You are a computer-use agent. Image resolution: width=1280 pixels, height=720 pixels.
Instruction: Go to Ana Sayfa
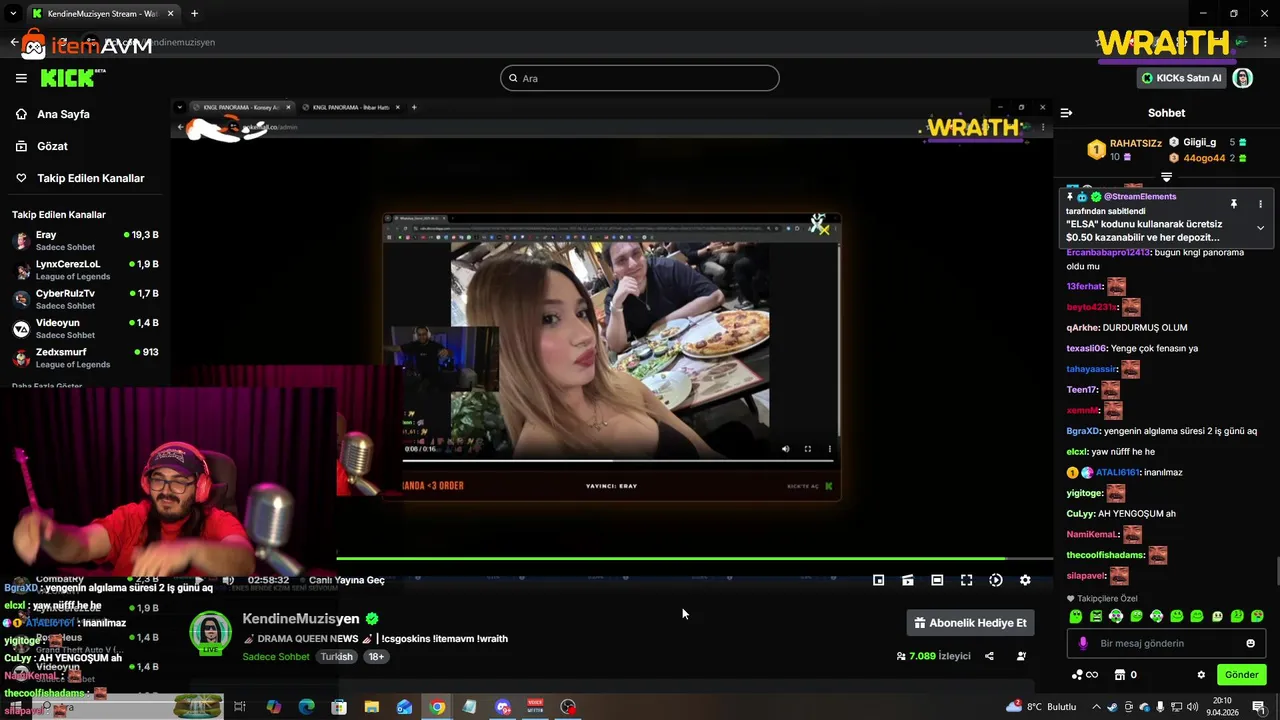click(63, 114)
